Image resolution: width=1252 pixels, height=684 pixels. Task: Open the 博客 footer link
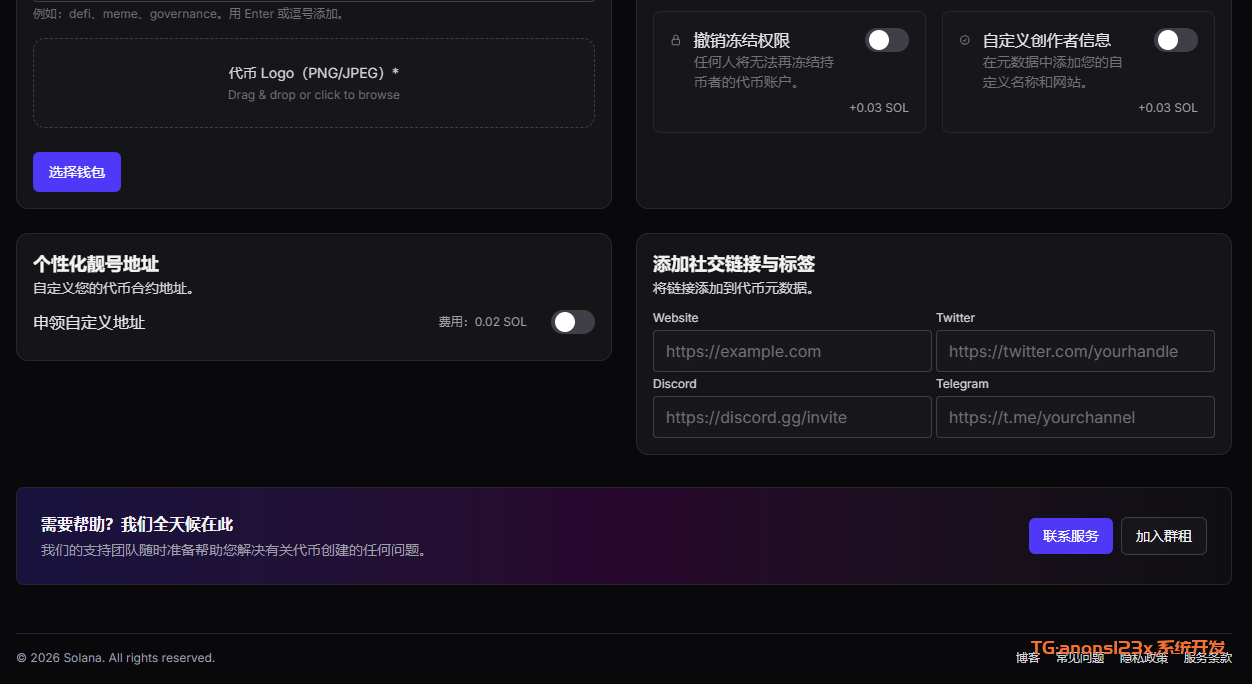(x=1027, y=658)
